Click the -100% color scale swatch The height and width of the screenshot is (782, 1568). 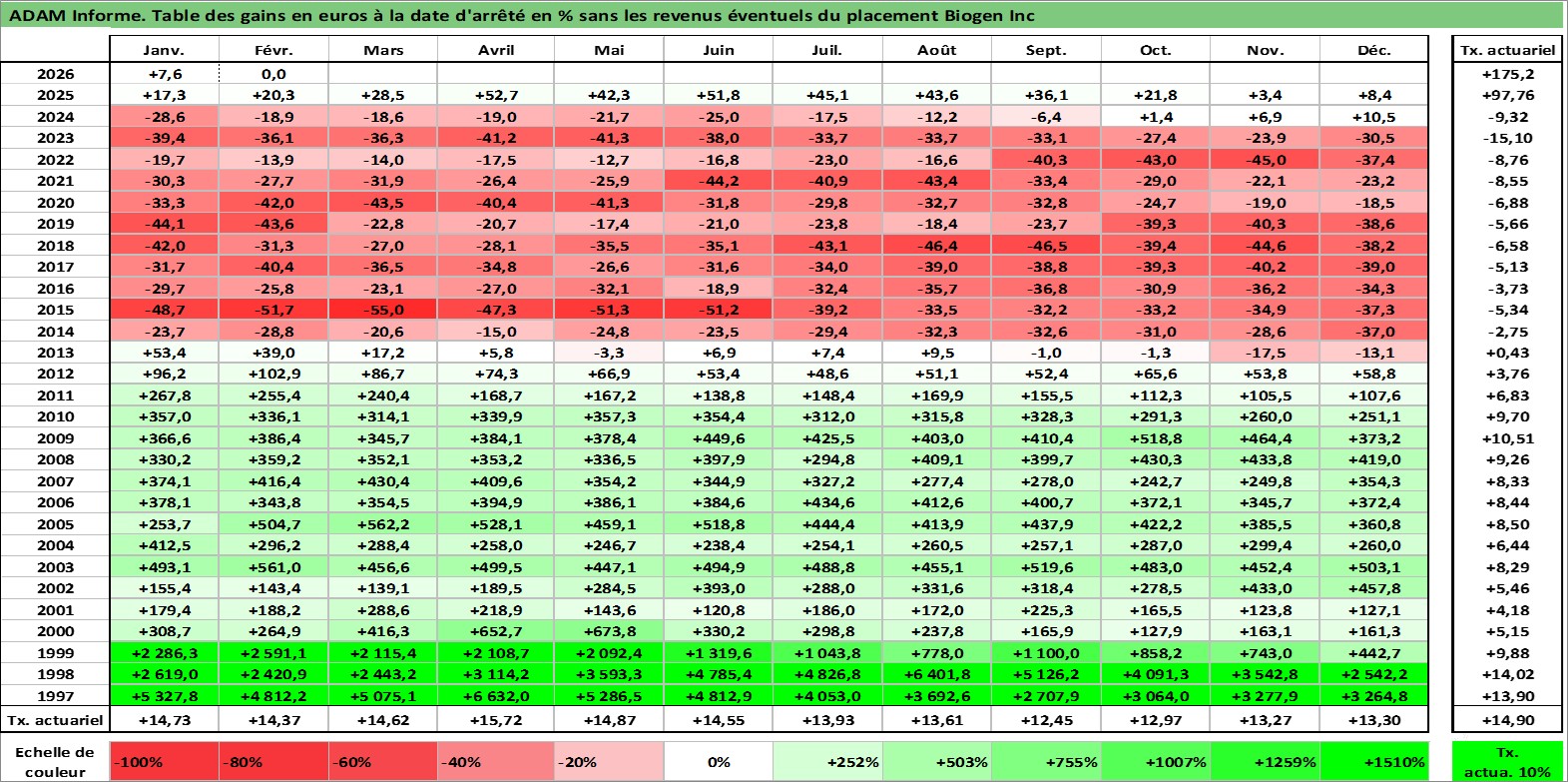click(164, 761)
